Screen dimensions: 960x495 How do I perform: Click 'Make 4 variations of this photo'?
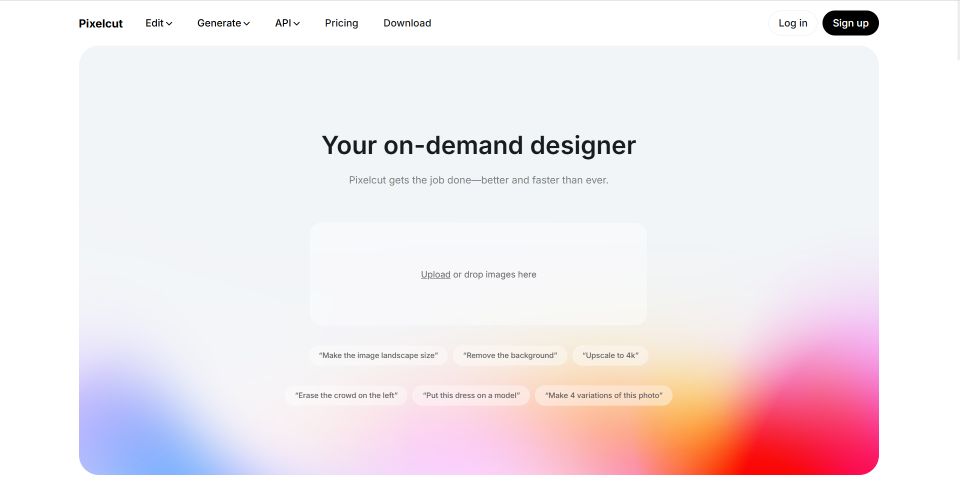pyautogui.click(x=604, y=395)
